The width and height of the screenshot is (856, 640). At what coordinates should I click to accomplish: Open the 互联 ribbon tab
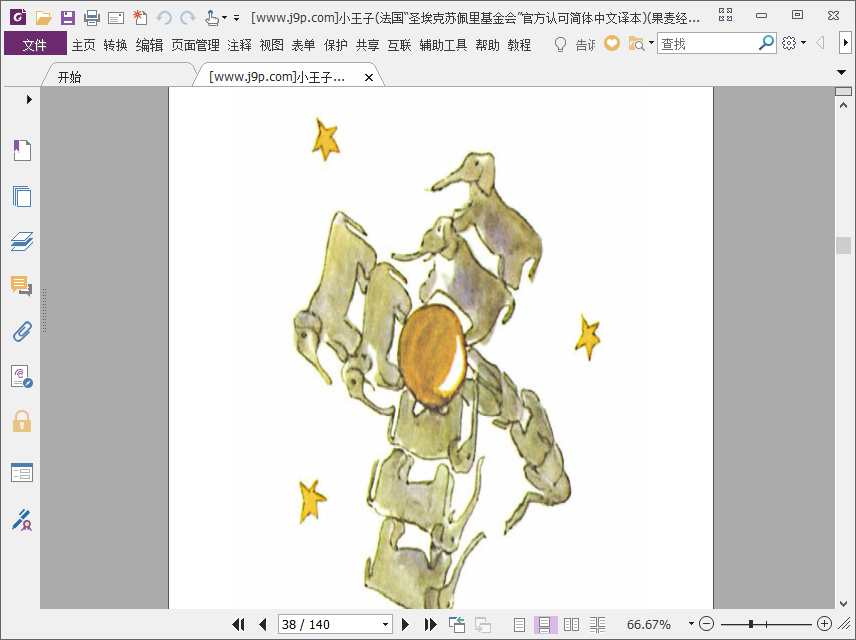399,45
